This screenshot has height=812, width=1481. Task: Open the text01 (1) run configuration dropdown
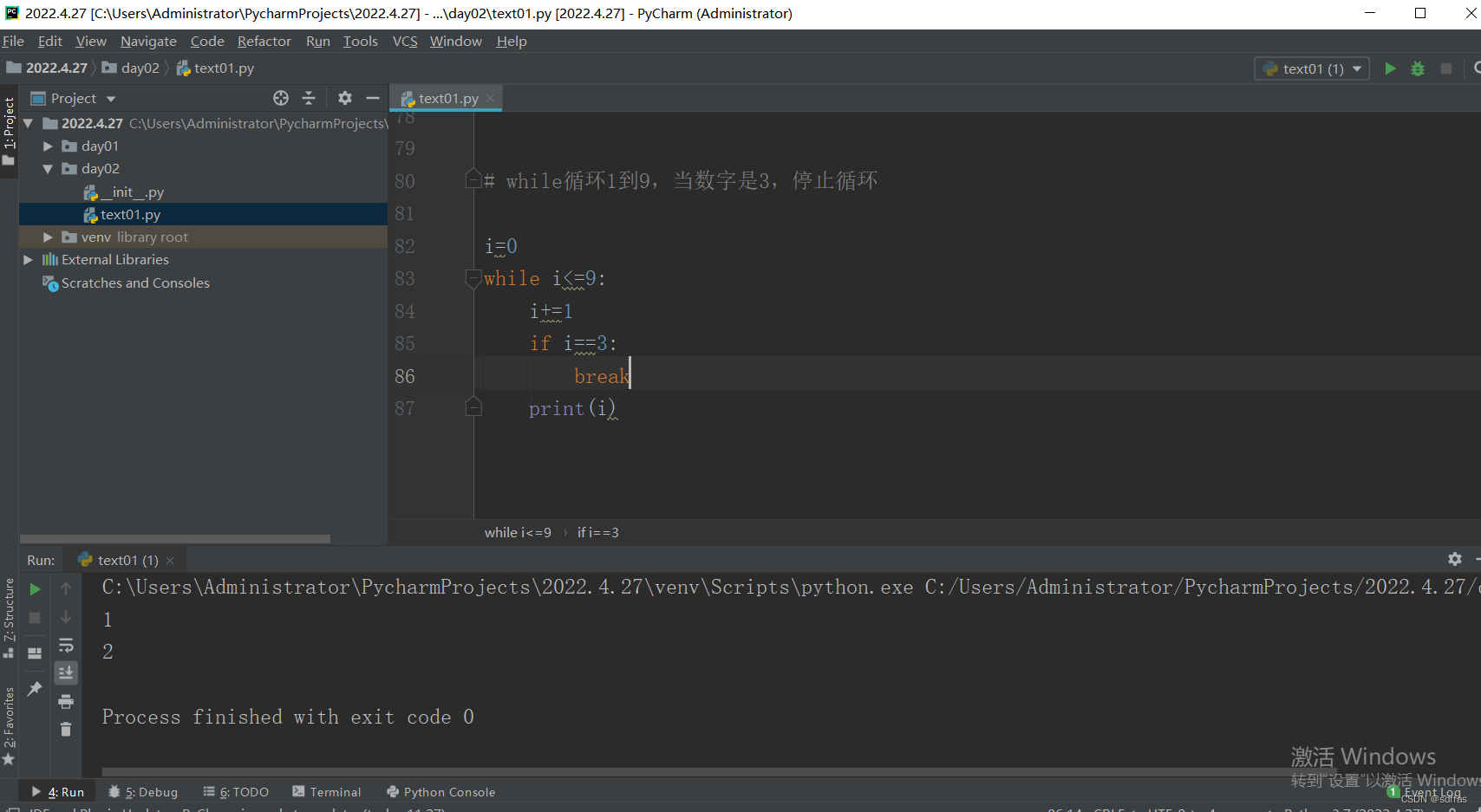tap(1312, 68)
